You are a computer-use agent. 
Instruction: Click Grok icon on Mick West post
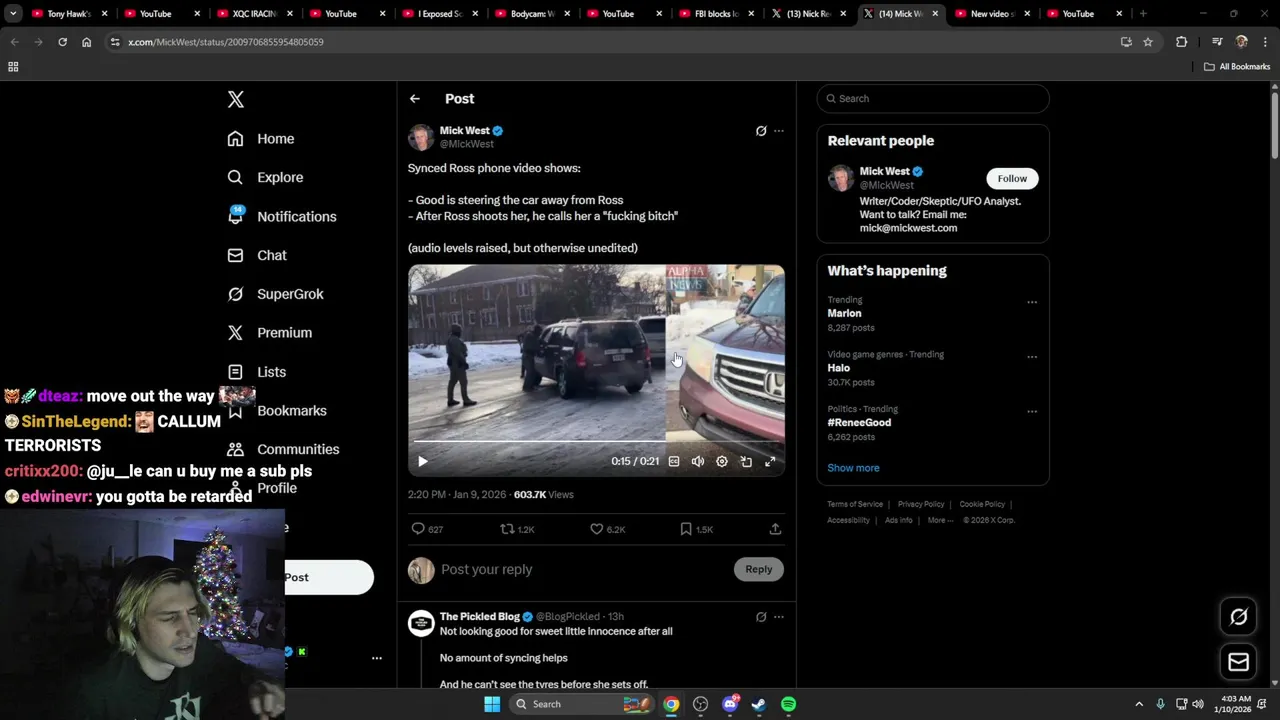(x=761, y=131)
